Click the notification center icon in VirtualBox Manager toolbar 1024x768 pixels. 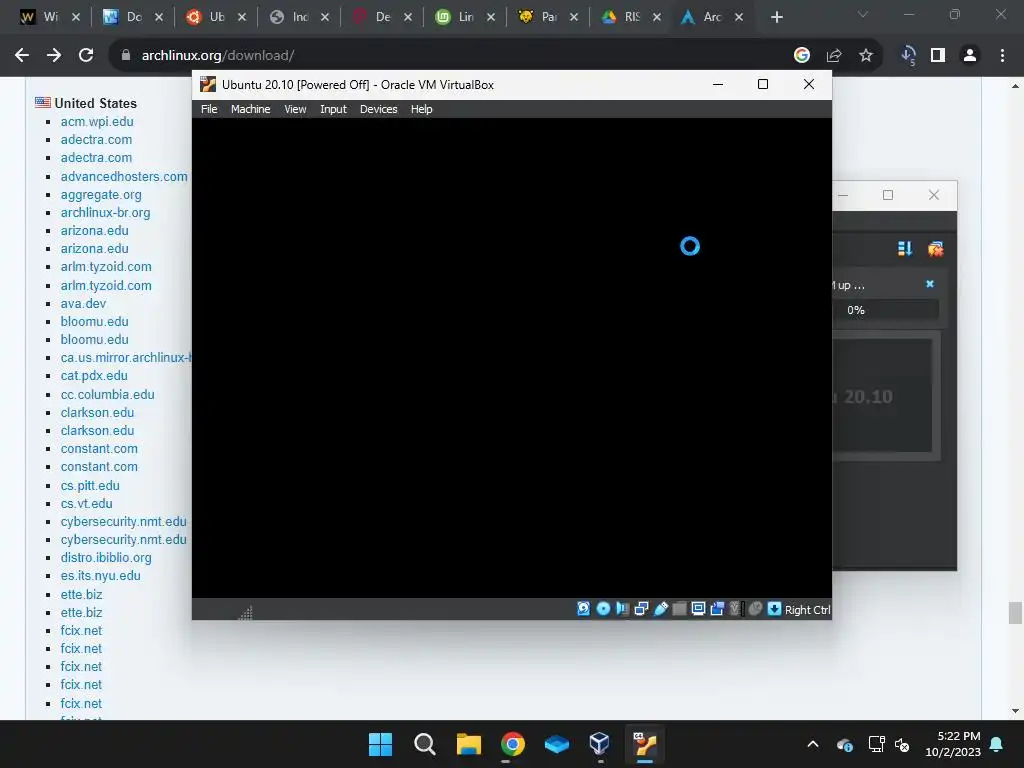pyautogui.click(x=935, y=249)
